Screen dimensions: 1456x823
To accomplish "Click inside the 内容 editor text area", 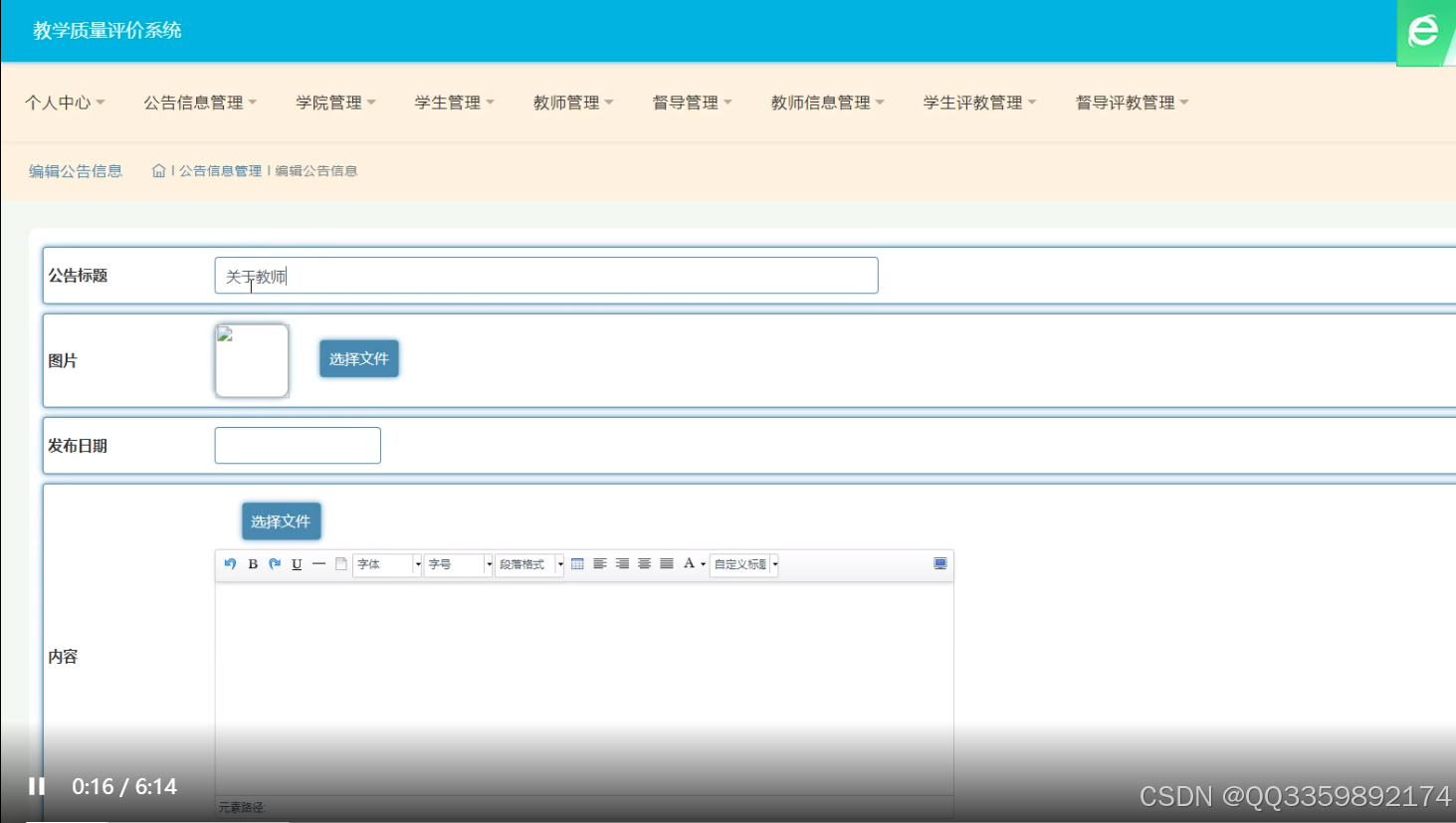I will [584, 687].
